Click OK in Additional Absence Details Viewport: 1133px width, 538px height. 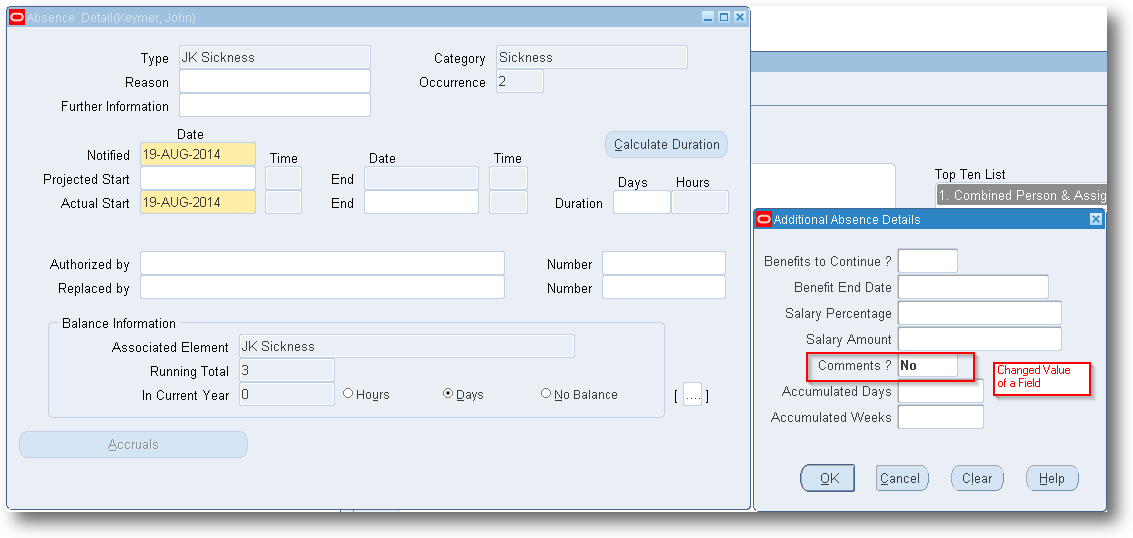[827, 478]
